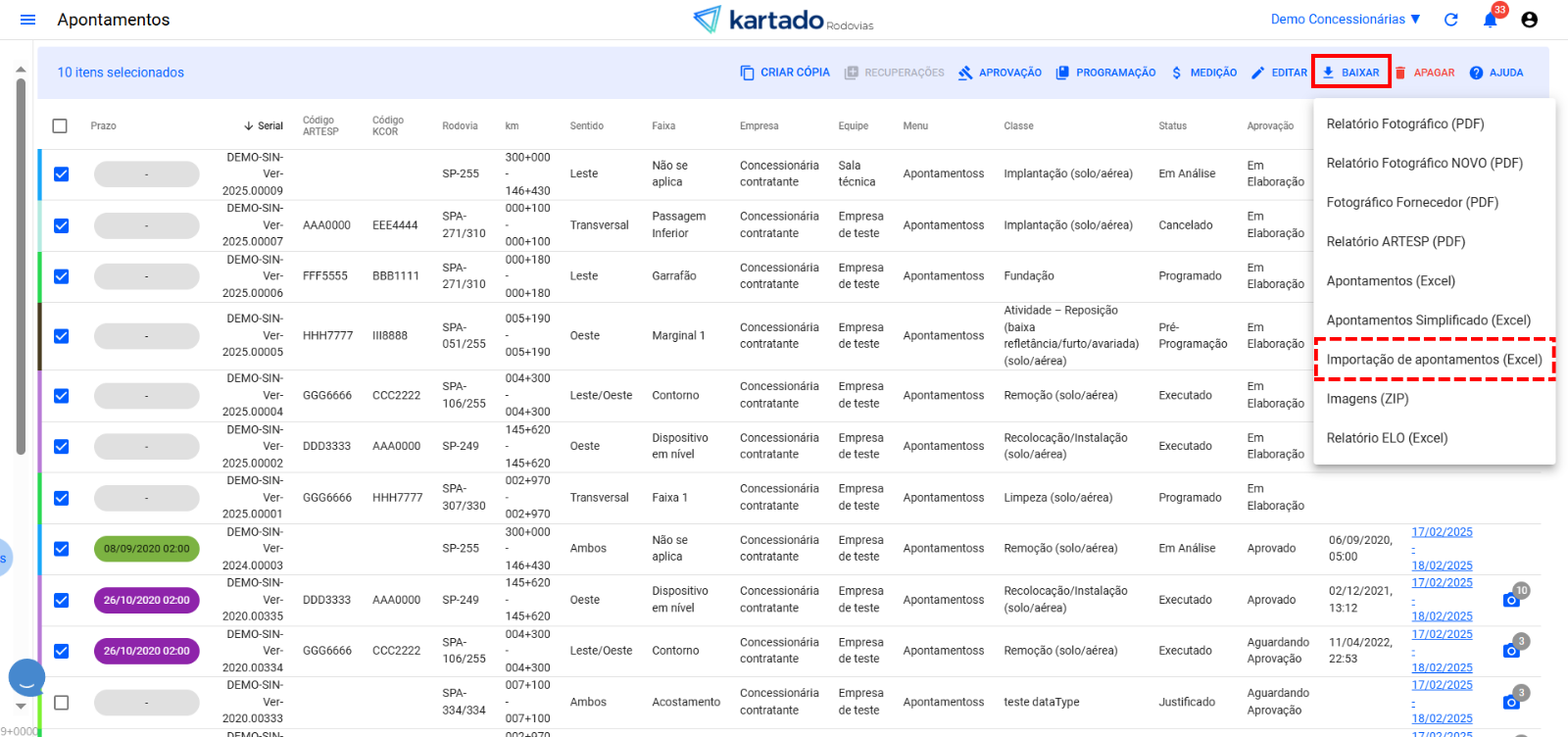Expand the Demo Concessionárias dropdown
This screenshot has height=737, width=1568.
point(1346,20)
